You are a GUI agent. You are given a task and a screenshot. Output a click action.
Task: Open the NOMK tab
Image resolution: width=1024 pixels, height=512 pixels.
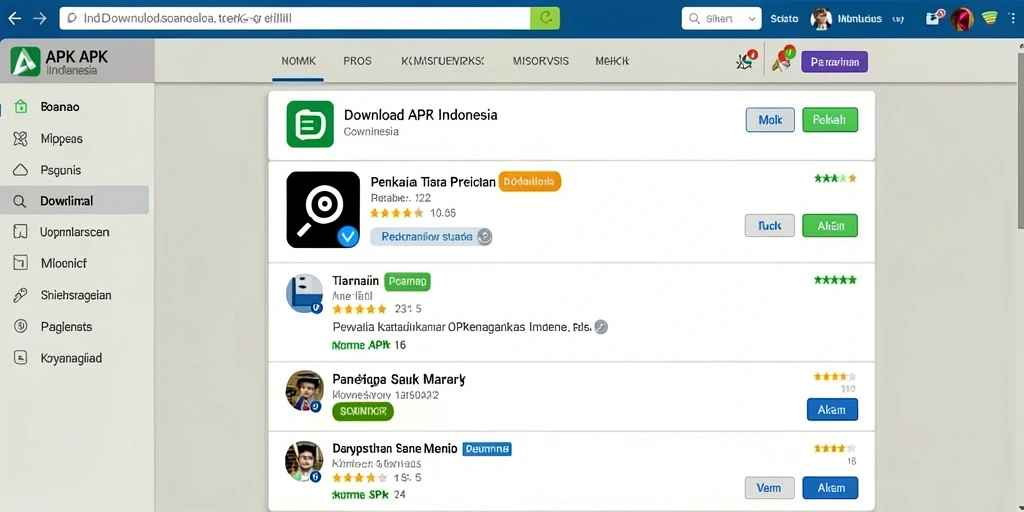point(298,61)
